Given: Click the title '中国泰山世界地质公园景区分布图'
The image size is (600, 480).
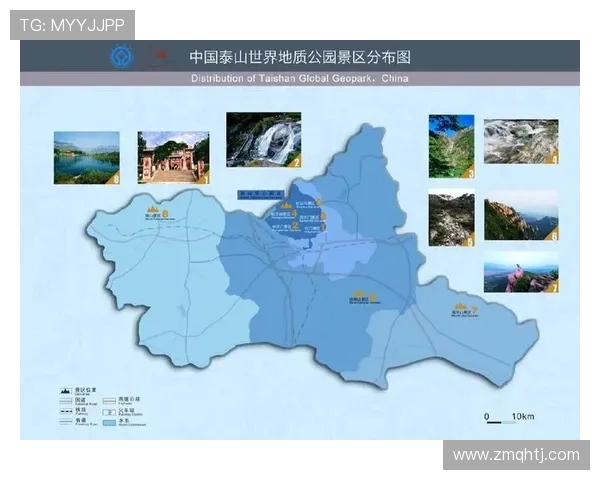Looking at the screenshot, I should pos(300,57).
